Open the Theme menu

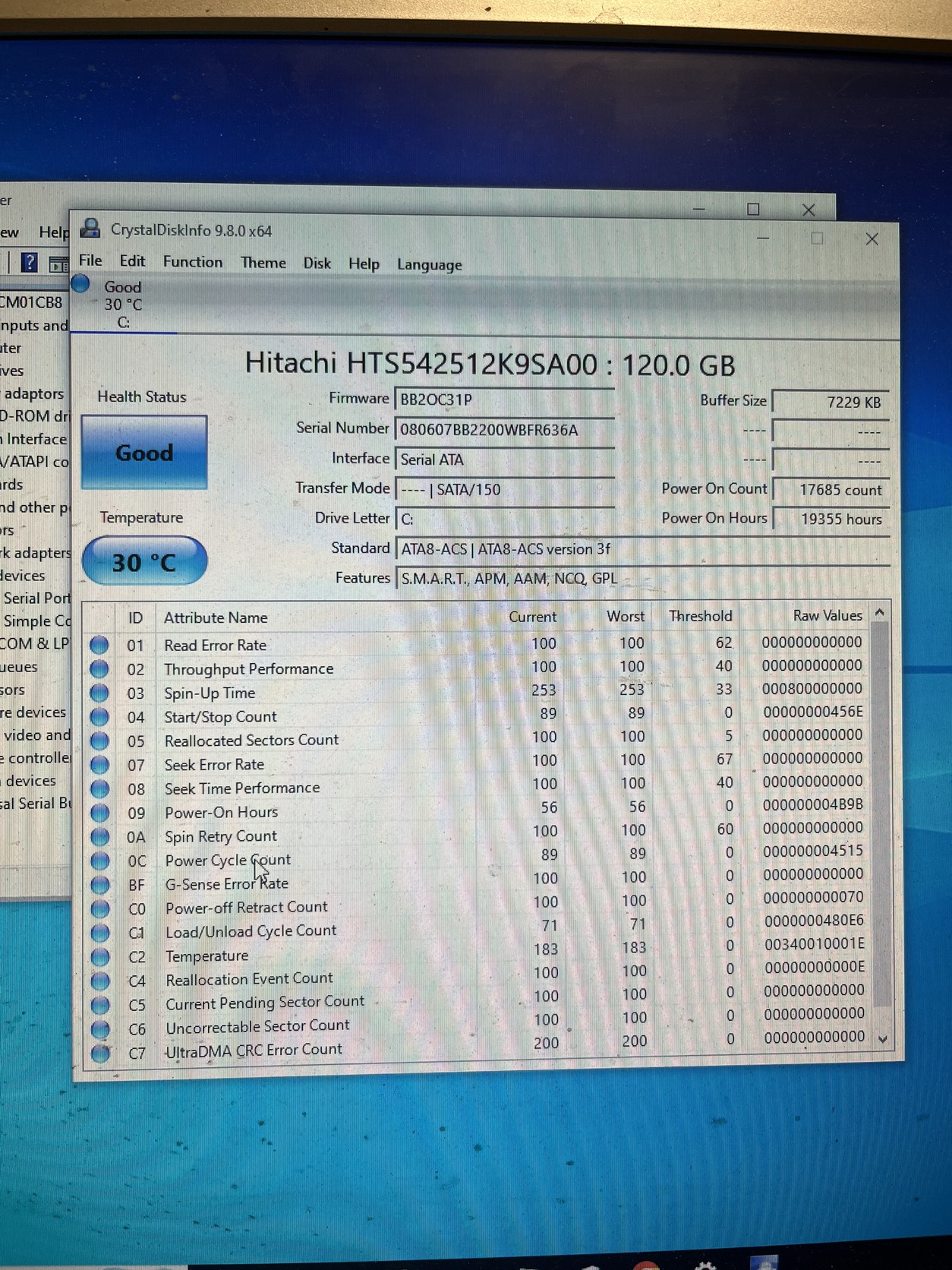(263, 263)
